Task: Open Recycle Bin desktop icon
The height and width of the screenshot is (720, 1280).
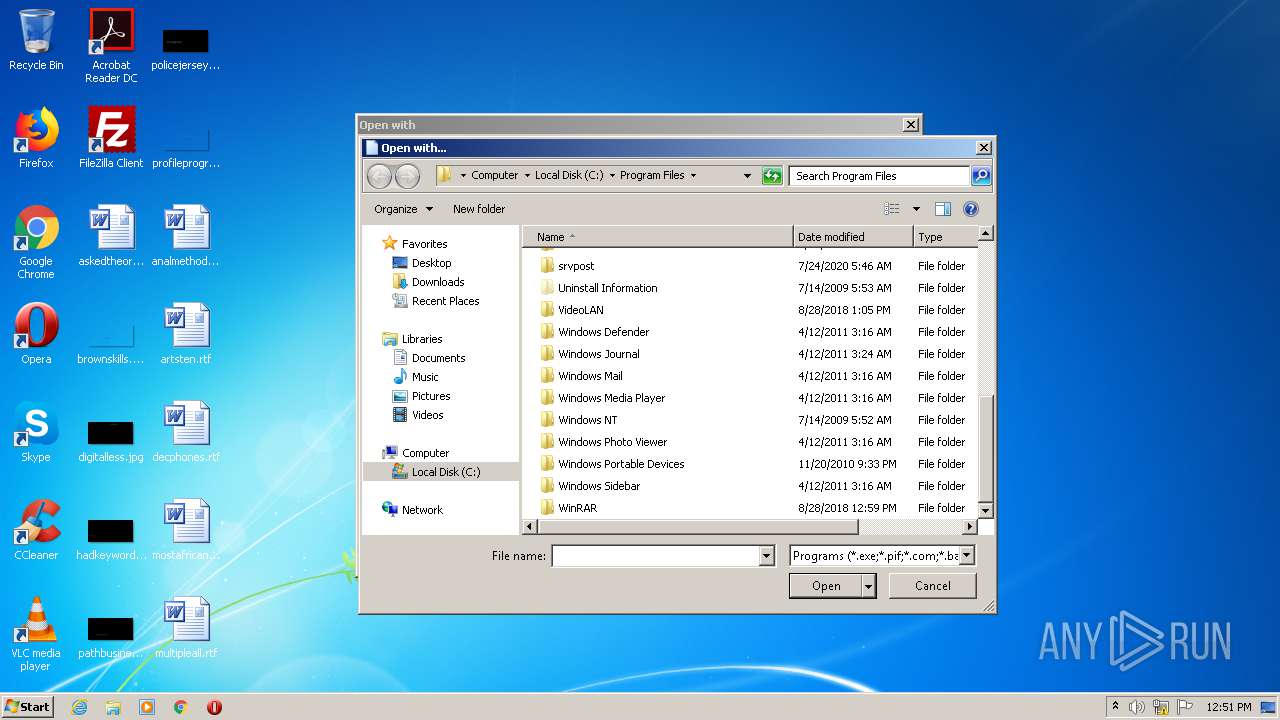Action: pyautogui.click(x=36, y=41)
